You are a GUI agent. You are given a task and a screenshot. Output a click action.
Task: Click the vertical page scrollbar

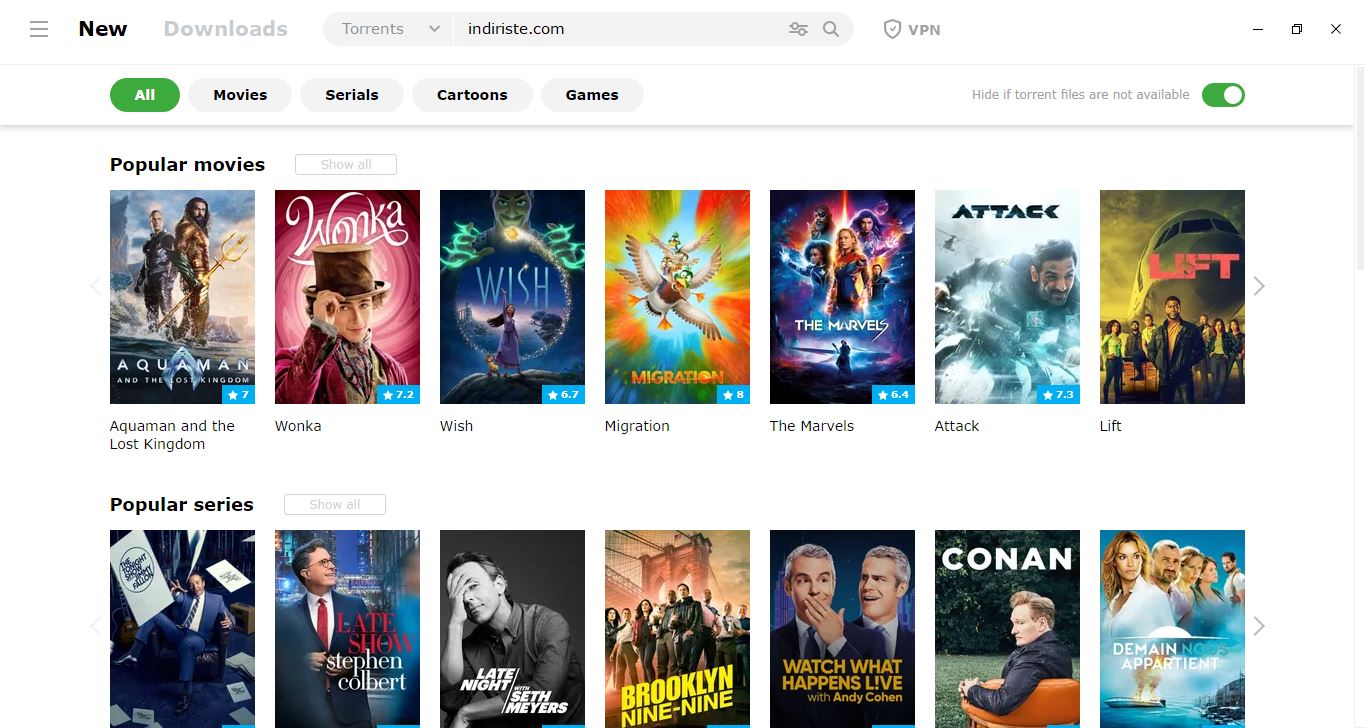[1360, 170]
